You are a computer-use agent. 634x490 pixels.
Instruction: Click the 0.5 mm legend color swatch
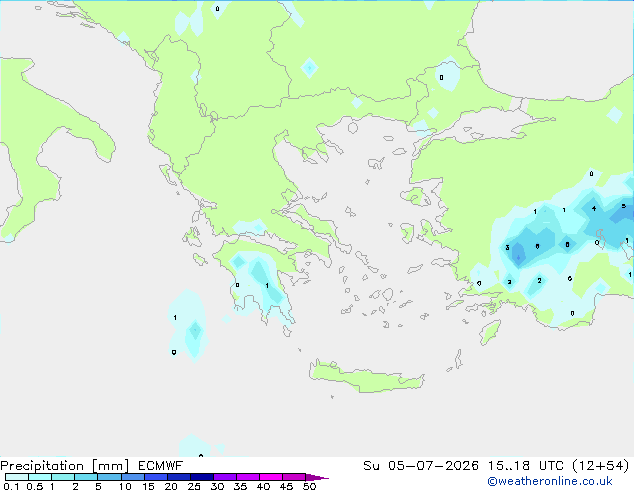point(40,477)
